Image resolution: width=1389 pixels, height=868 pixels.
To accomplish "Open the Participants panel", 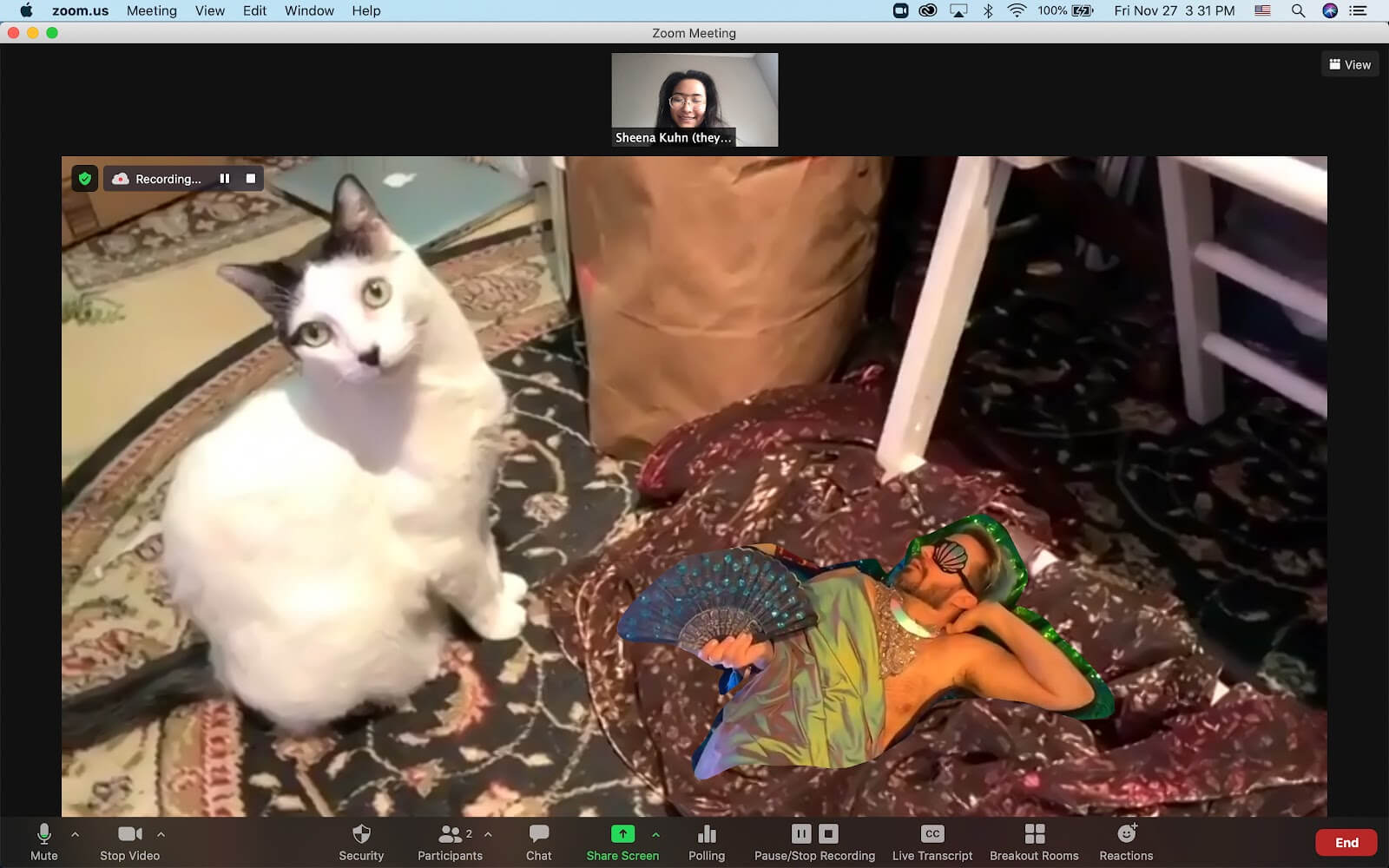I will (450, 842).
